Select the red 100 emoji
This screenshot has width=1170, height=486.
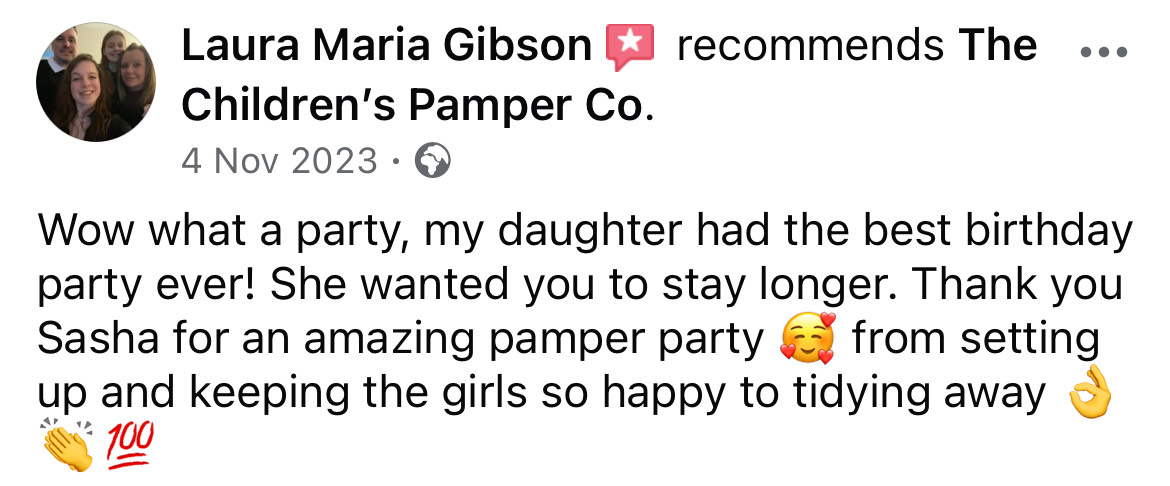pyautogui.click(x=130, y=445)
